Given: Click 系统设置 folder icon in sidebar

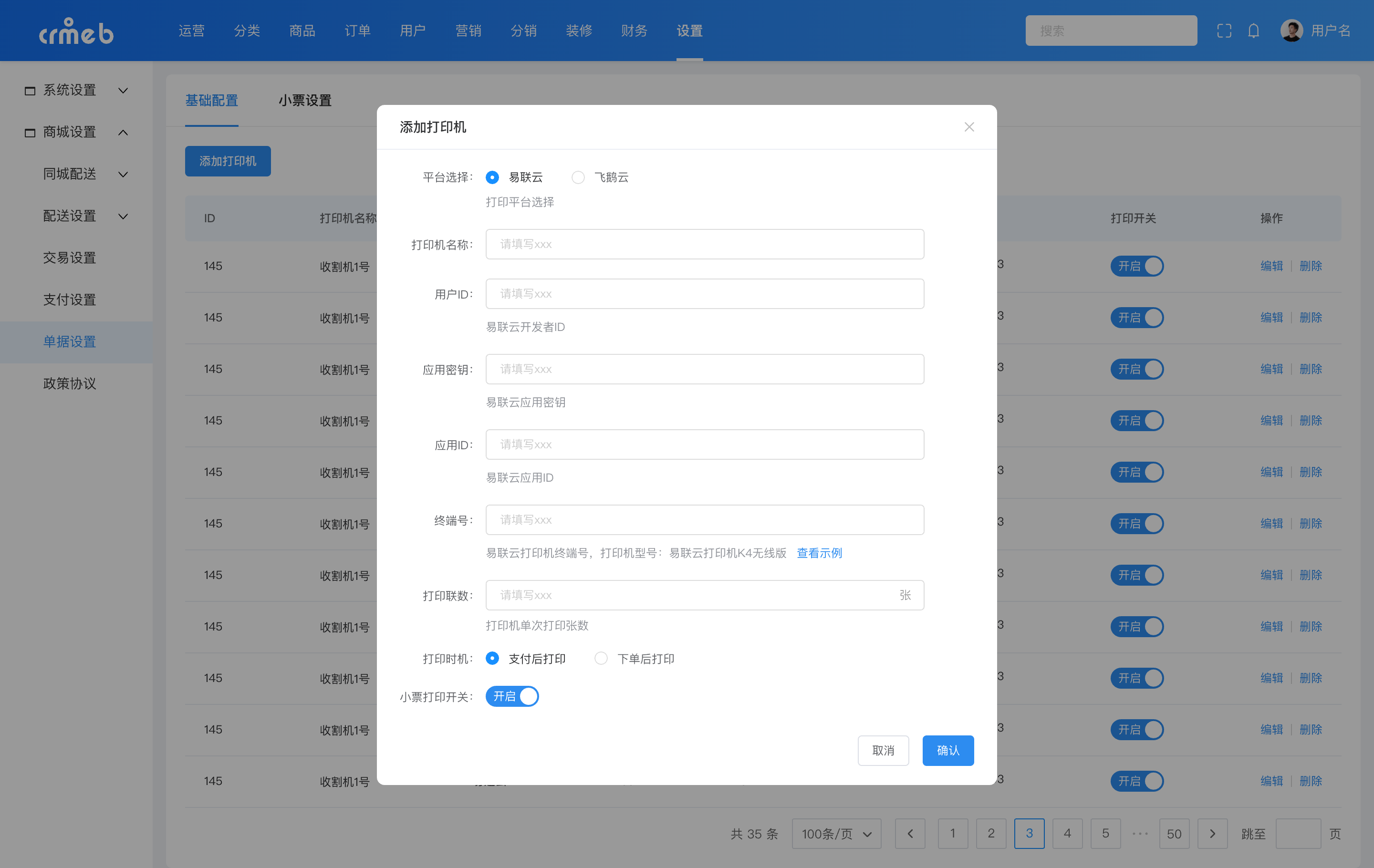Looking at the screenshot, I should (30, 91).
